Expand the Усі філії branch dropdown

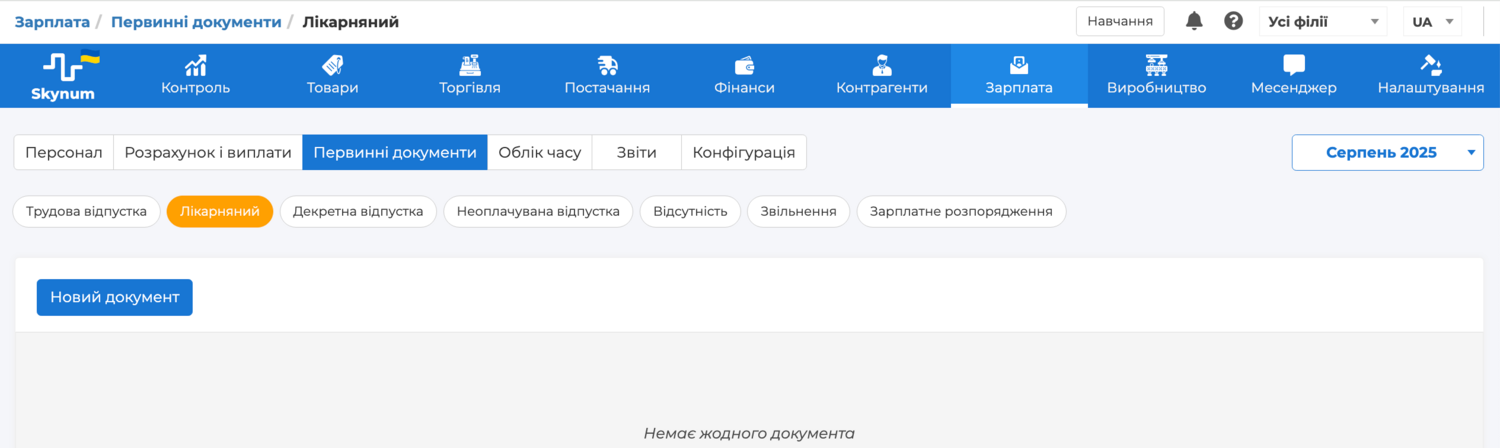pyautogui.click(x=1323, y=21)
